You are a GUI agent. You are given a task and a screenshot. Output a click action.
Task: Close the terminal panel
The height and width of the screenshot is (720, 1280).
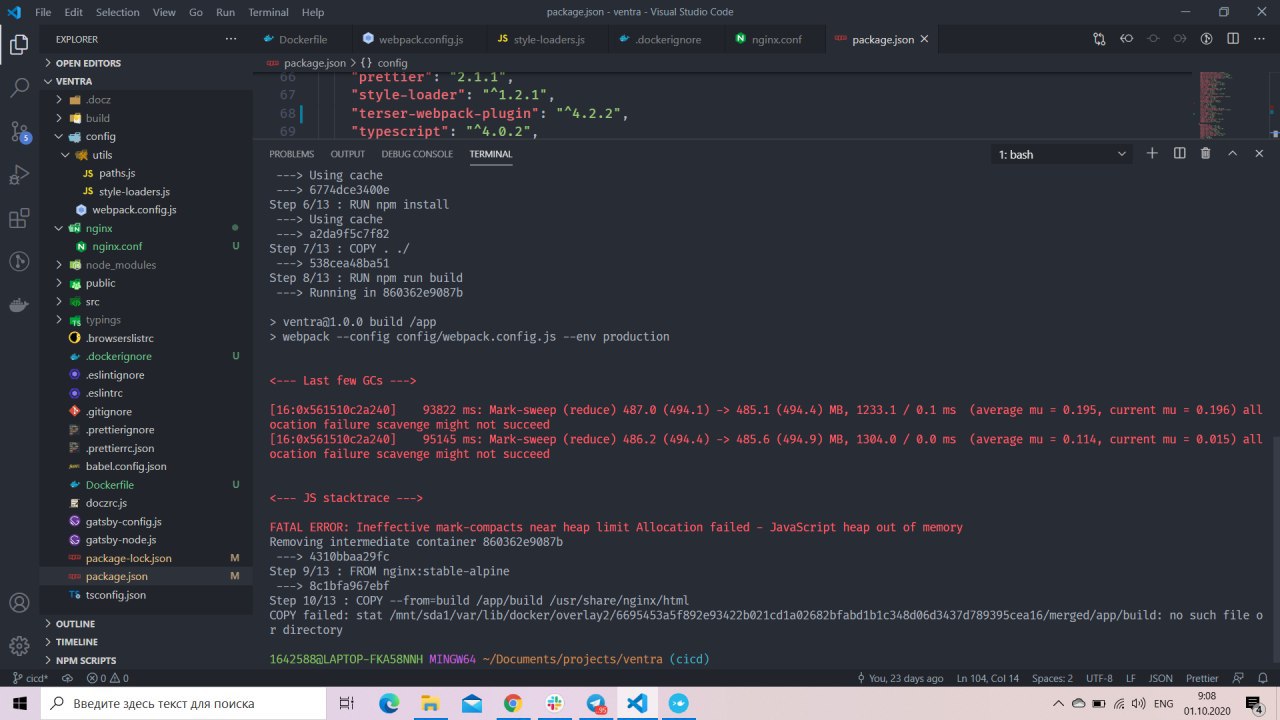coord(1259,153)
